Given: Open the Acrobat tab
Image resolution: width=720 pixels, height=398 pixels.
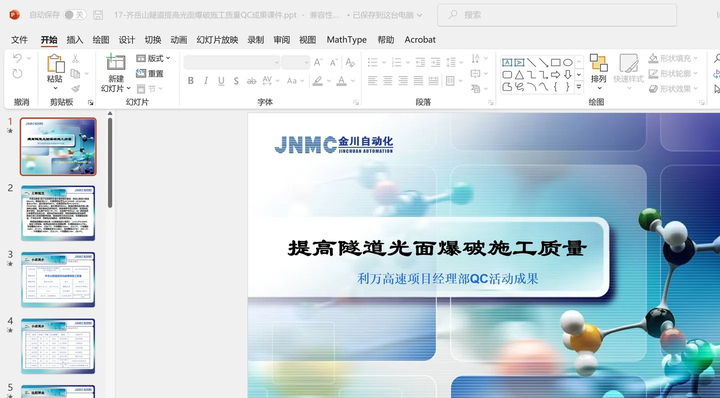Looking at the screenshot, I should tap(420, 40).
